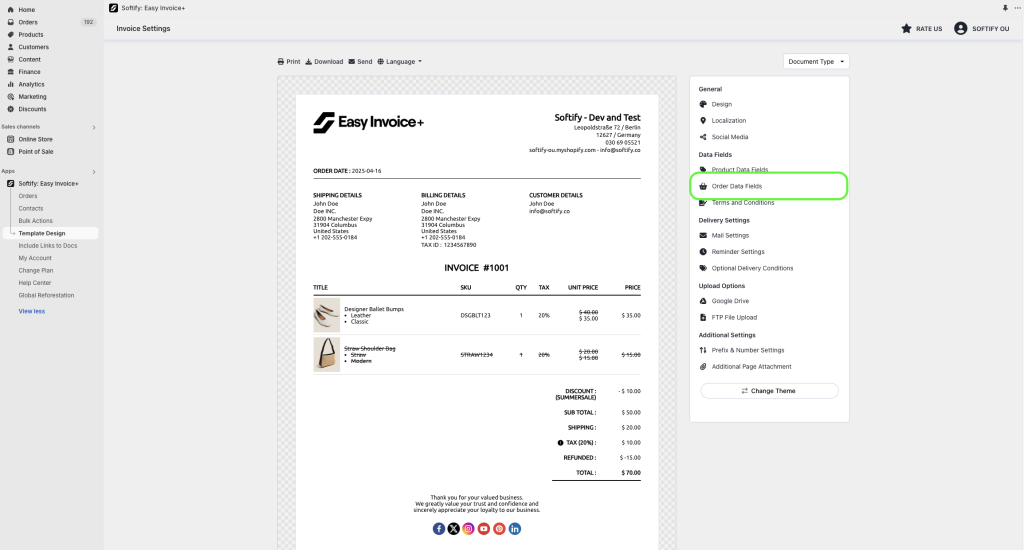Click the Designer Ballet Bumps product thumbnail

327,315
